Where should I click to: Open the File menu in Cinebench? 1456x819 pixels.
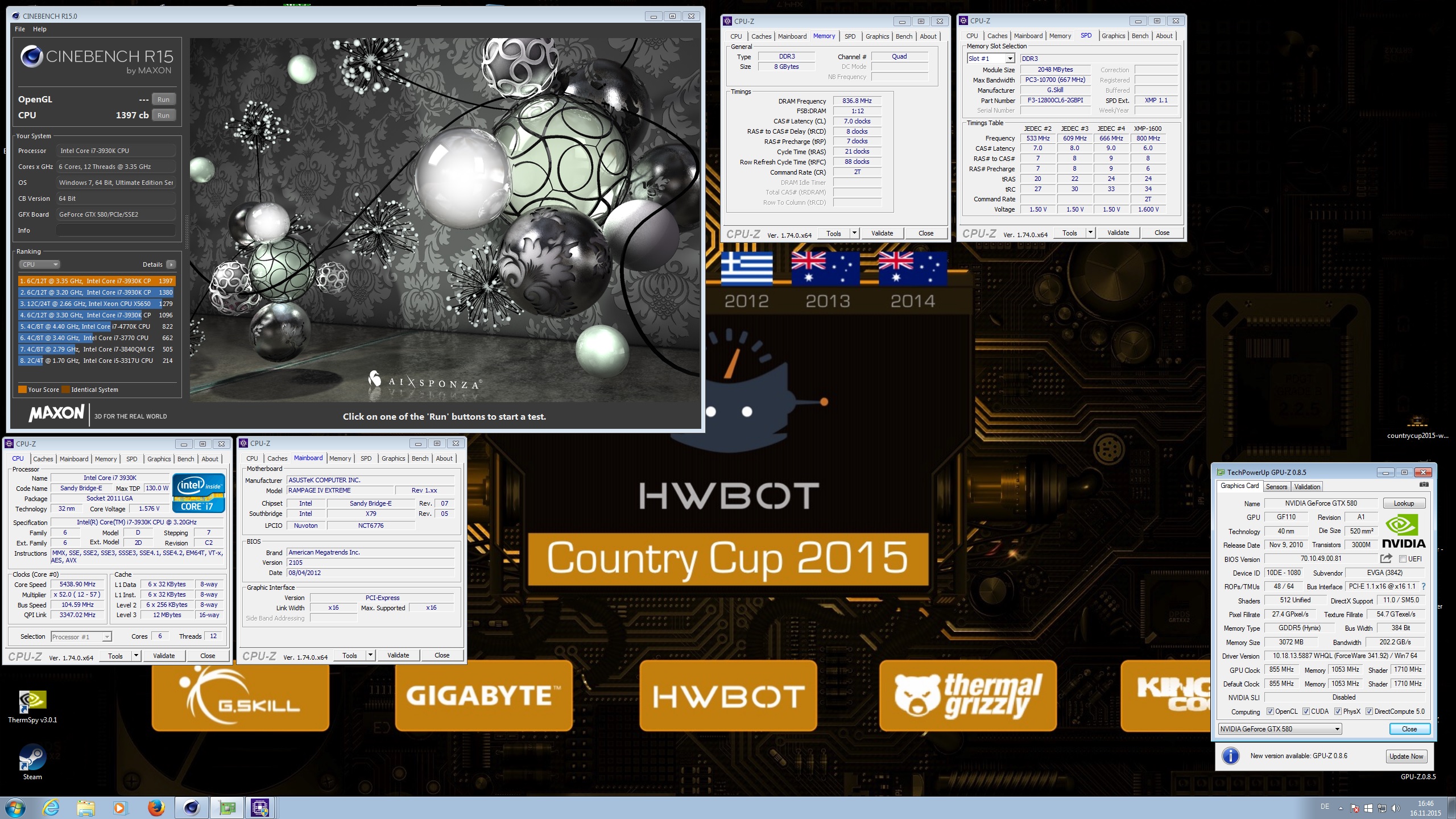[x=20, y=29]
